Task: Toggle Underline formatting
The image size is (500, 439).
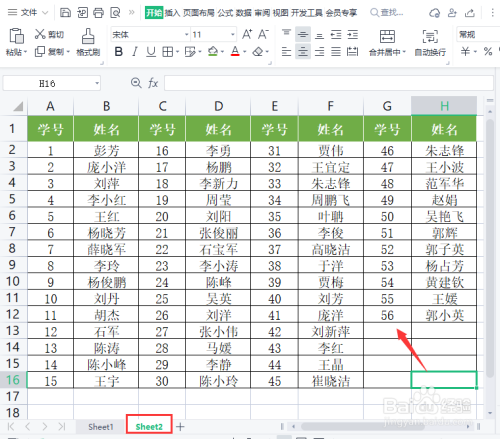Action: point(151,52)
